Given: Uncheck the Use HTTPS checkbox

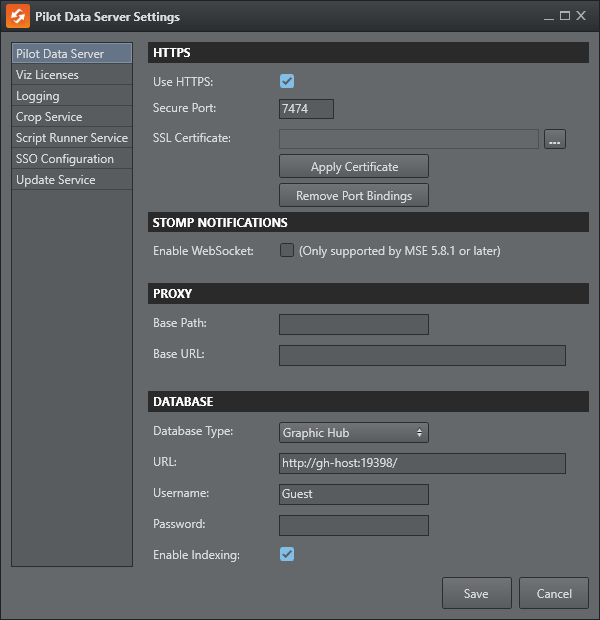Looking at the screenshot, I should 287,81.
